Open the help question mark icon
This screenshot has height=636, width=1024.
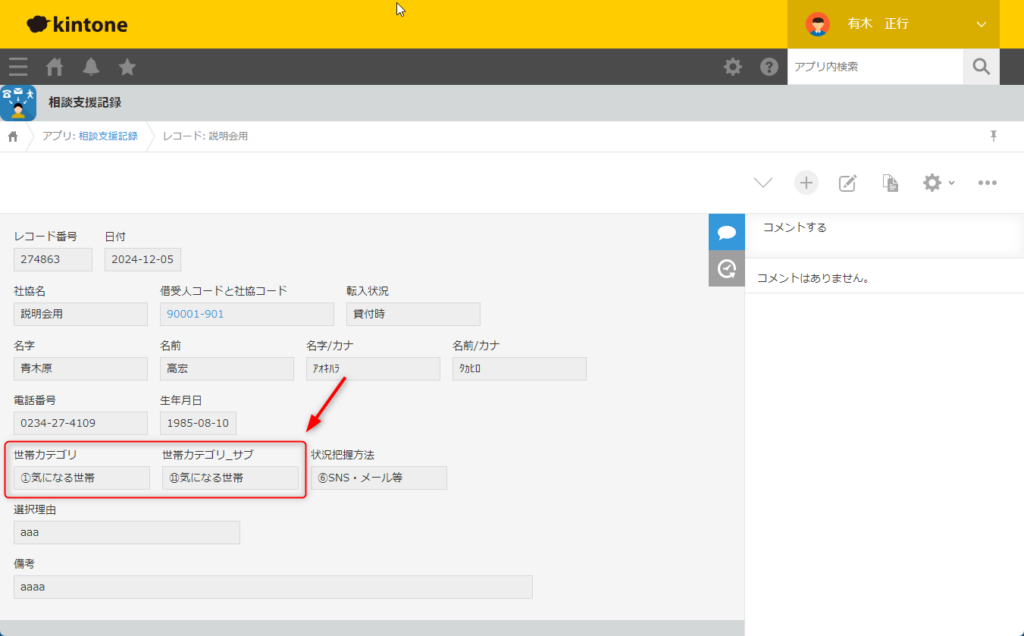coord(769,67)
